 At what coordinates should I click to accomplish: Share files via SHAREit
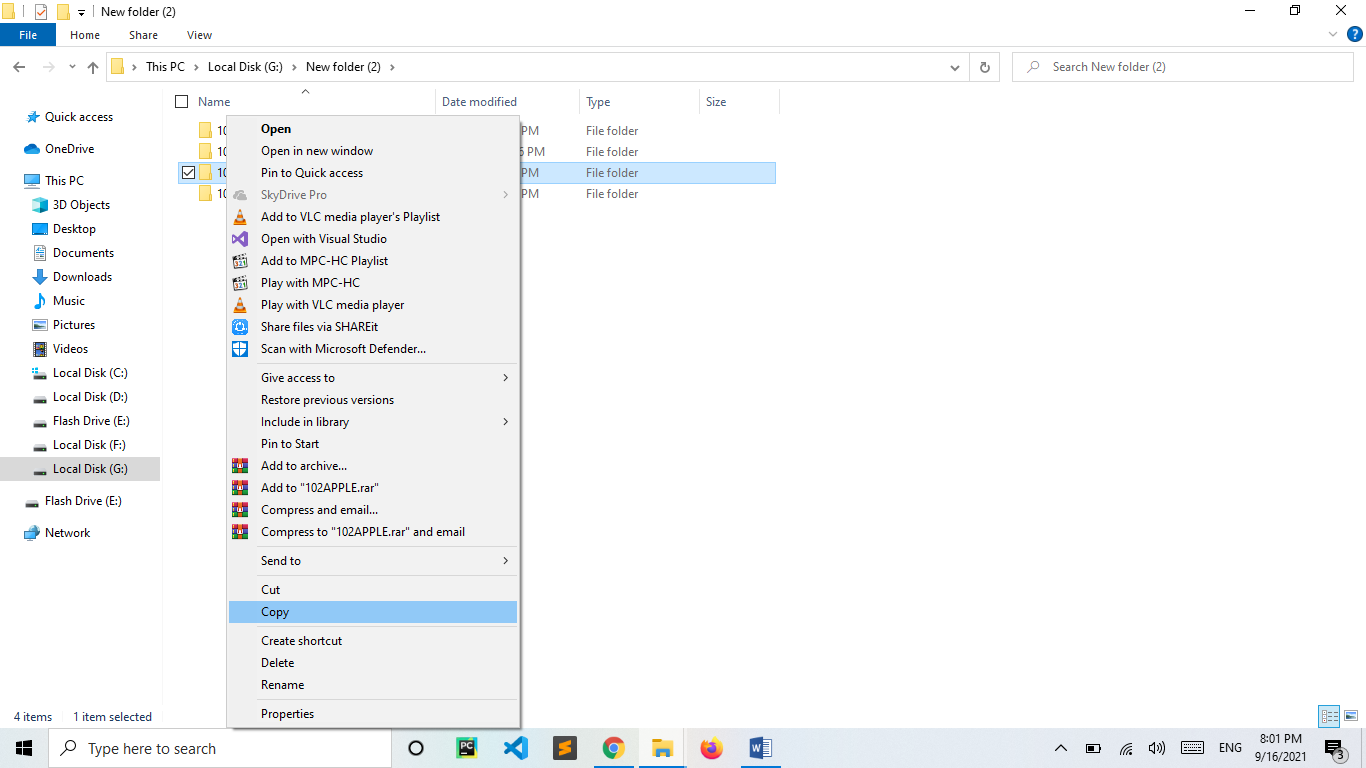(x=318, y=326)
